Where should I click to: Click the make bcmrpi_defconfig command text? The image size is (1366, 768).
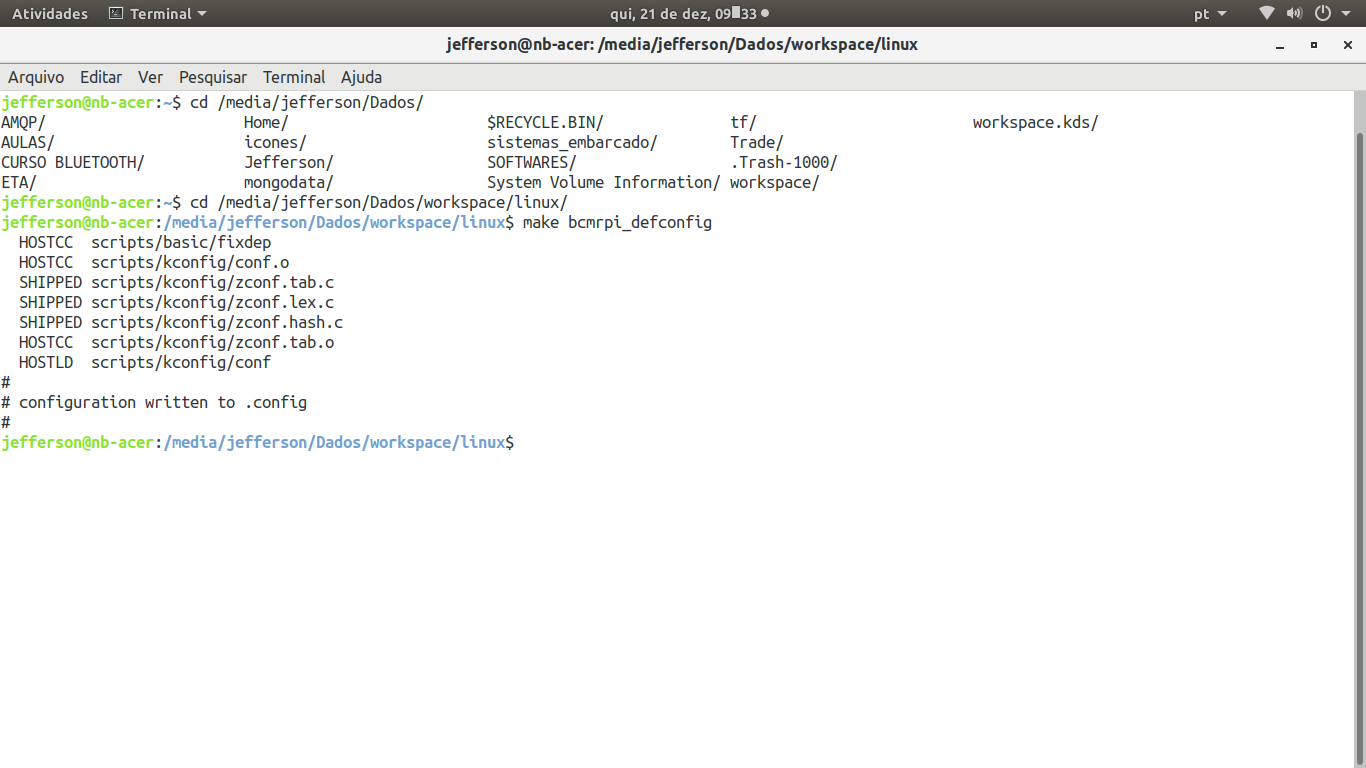pos(617,222)
